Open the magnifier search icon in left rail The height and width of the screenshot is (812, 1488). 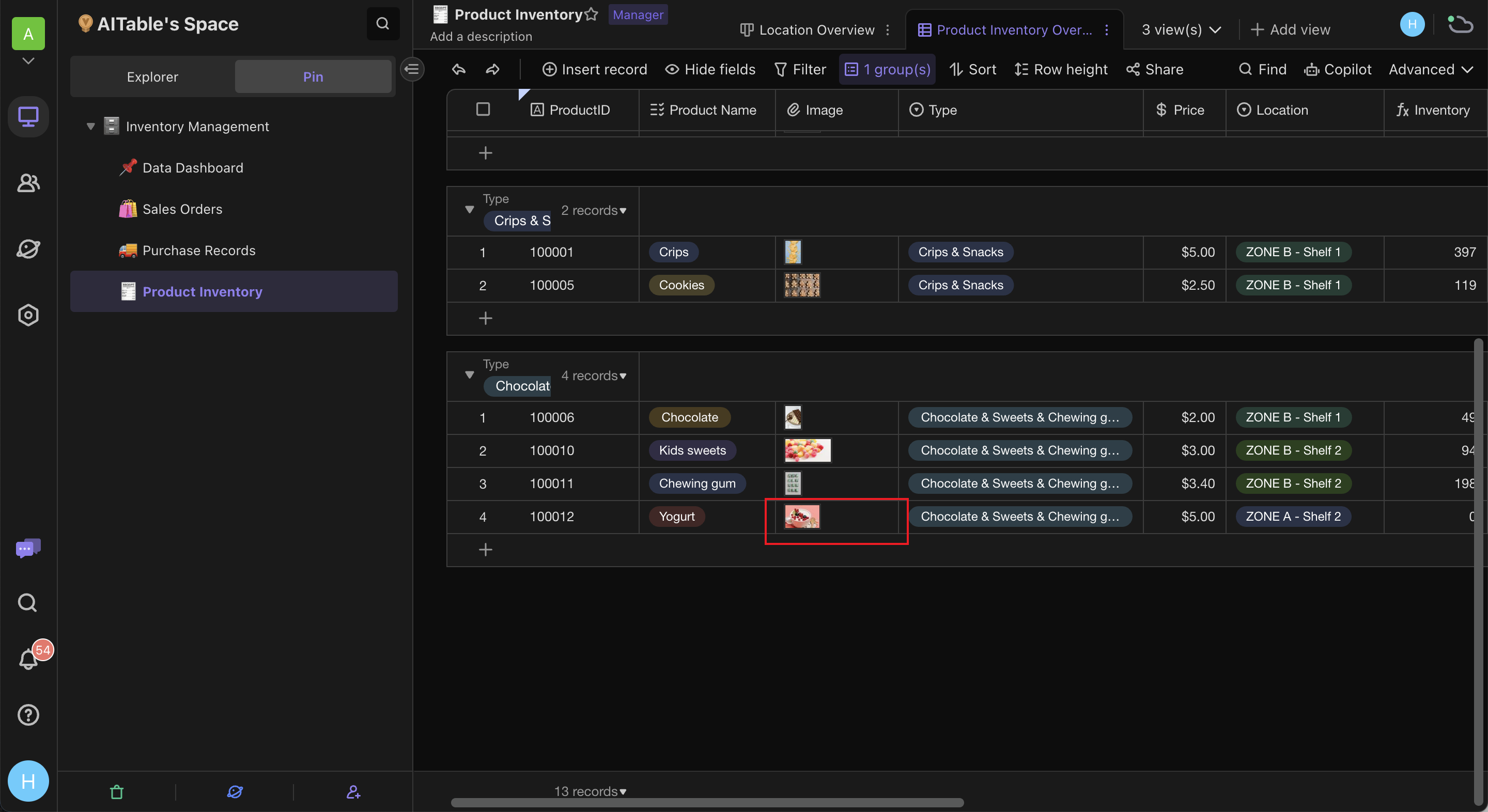pos(28,603)
